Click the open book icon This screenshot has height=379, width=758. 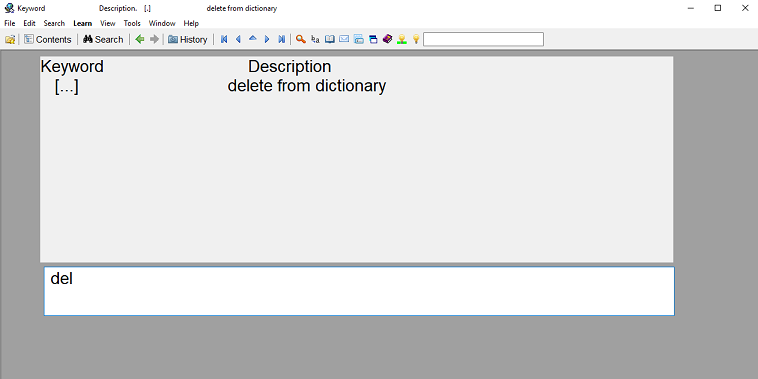click(330, 39)
